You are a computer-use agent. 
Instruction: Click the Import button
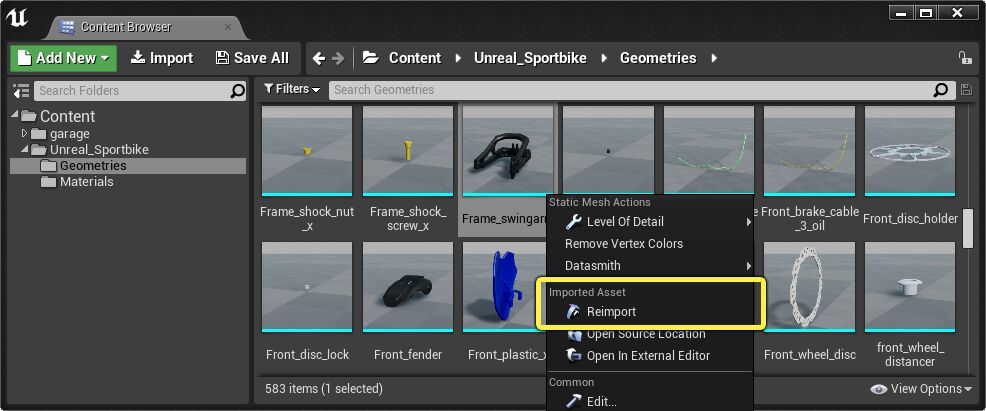tap(162, 58)
